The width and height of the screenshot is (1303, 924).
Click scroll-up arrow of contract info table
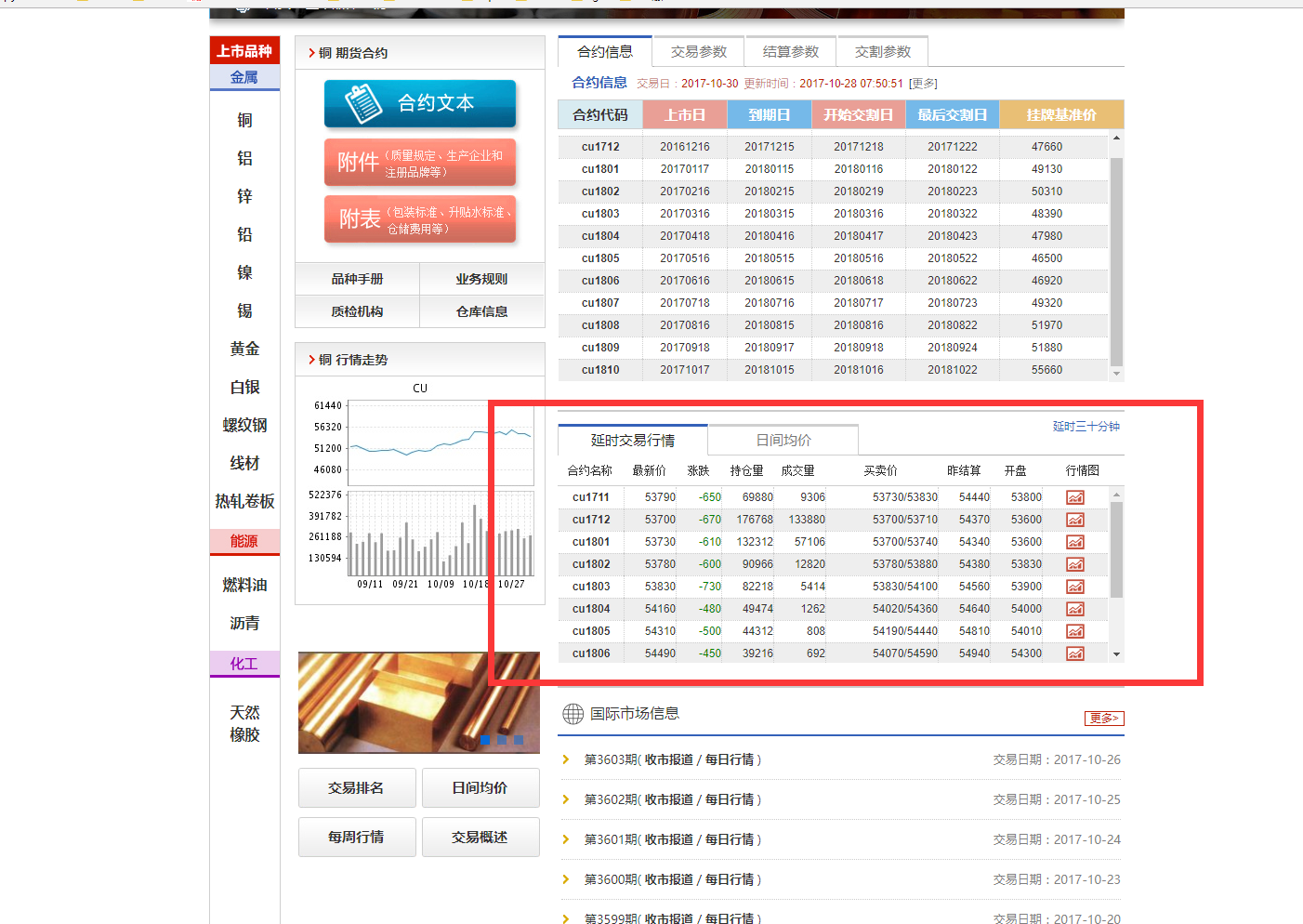1116,139
